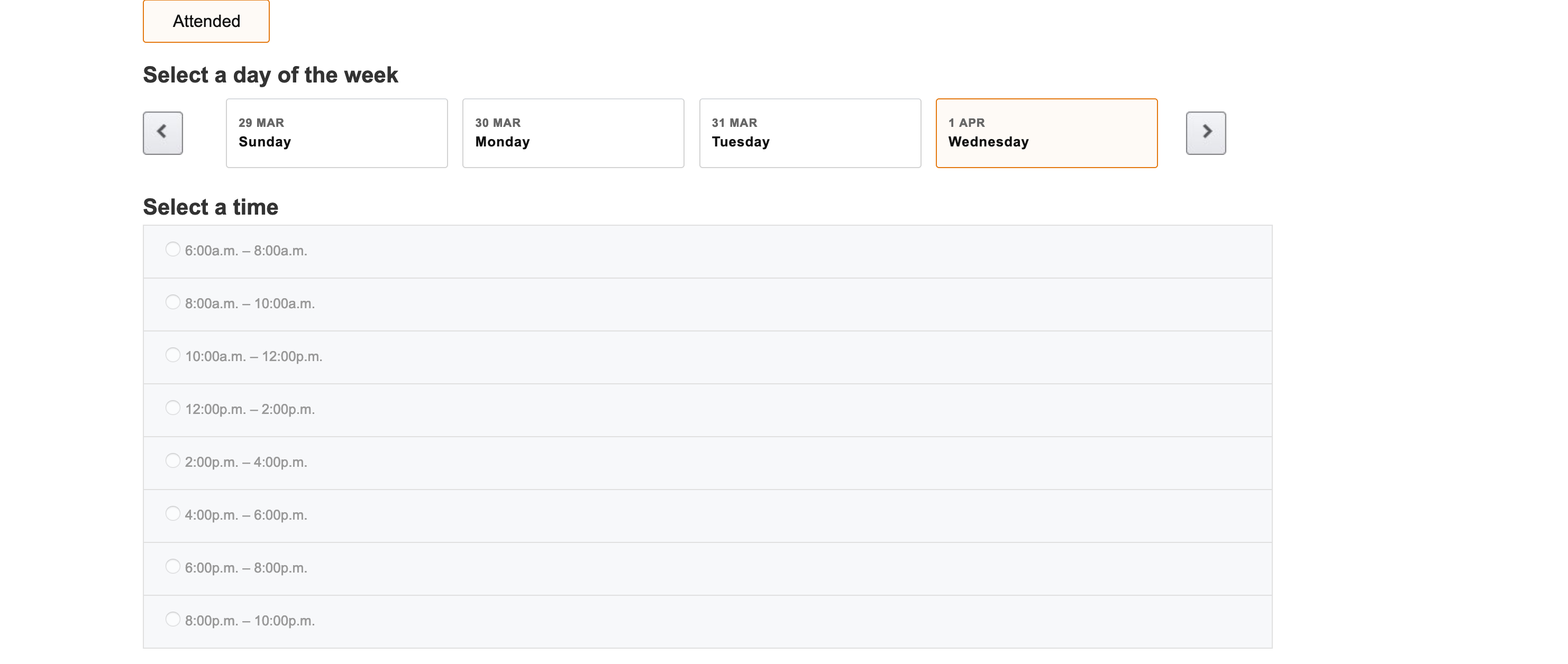The image size is (1568, 664).
Task: Click the '6:00a.m. – 8:00a.m.' label text
Action: (x=246, y=251)
